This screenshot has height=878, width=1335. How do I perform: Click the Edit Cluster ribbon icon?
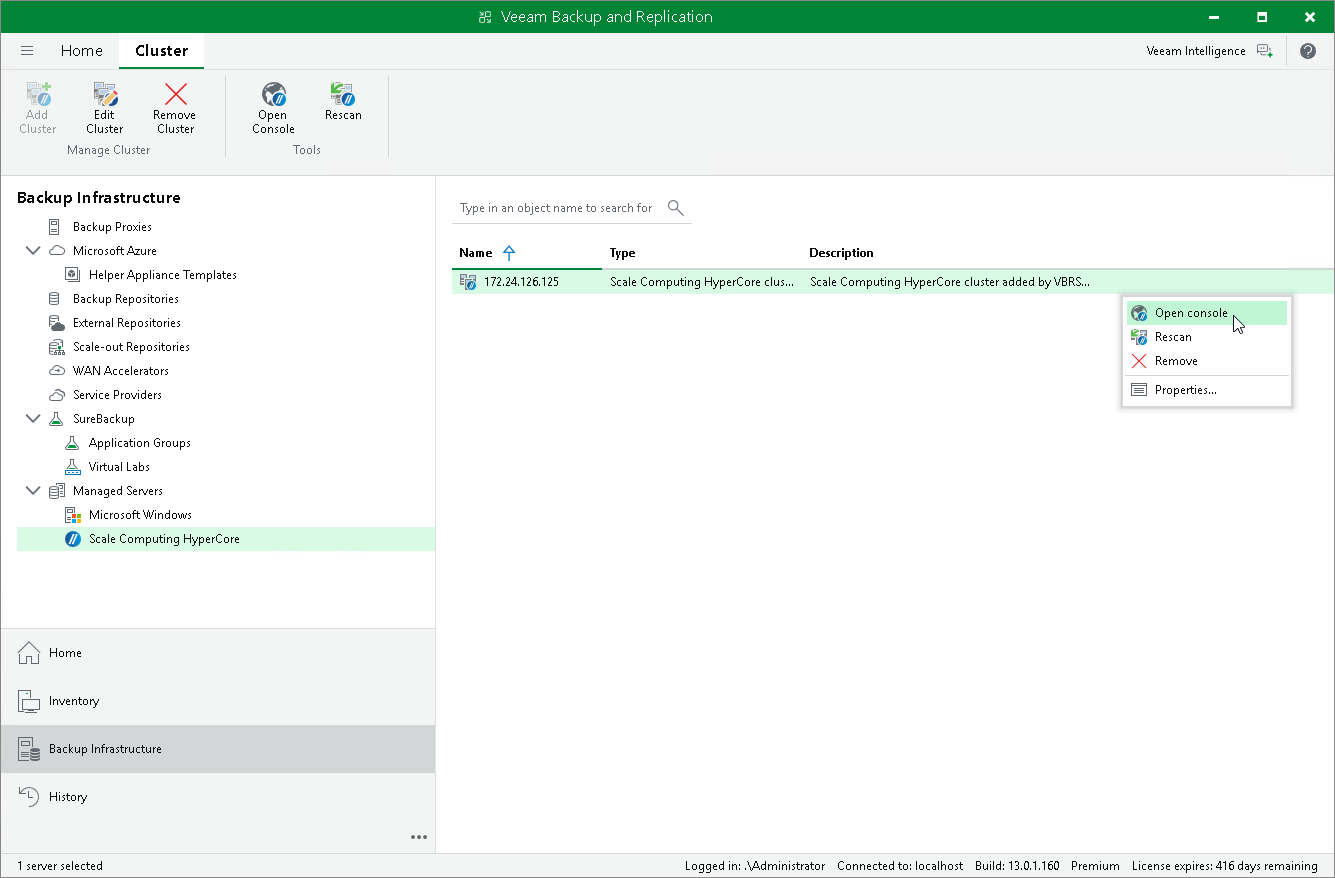(x=105, y=94)
